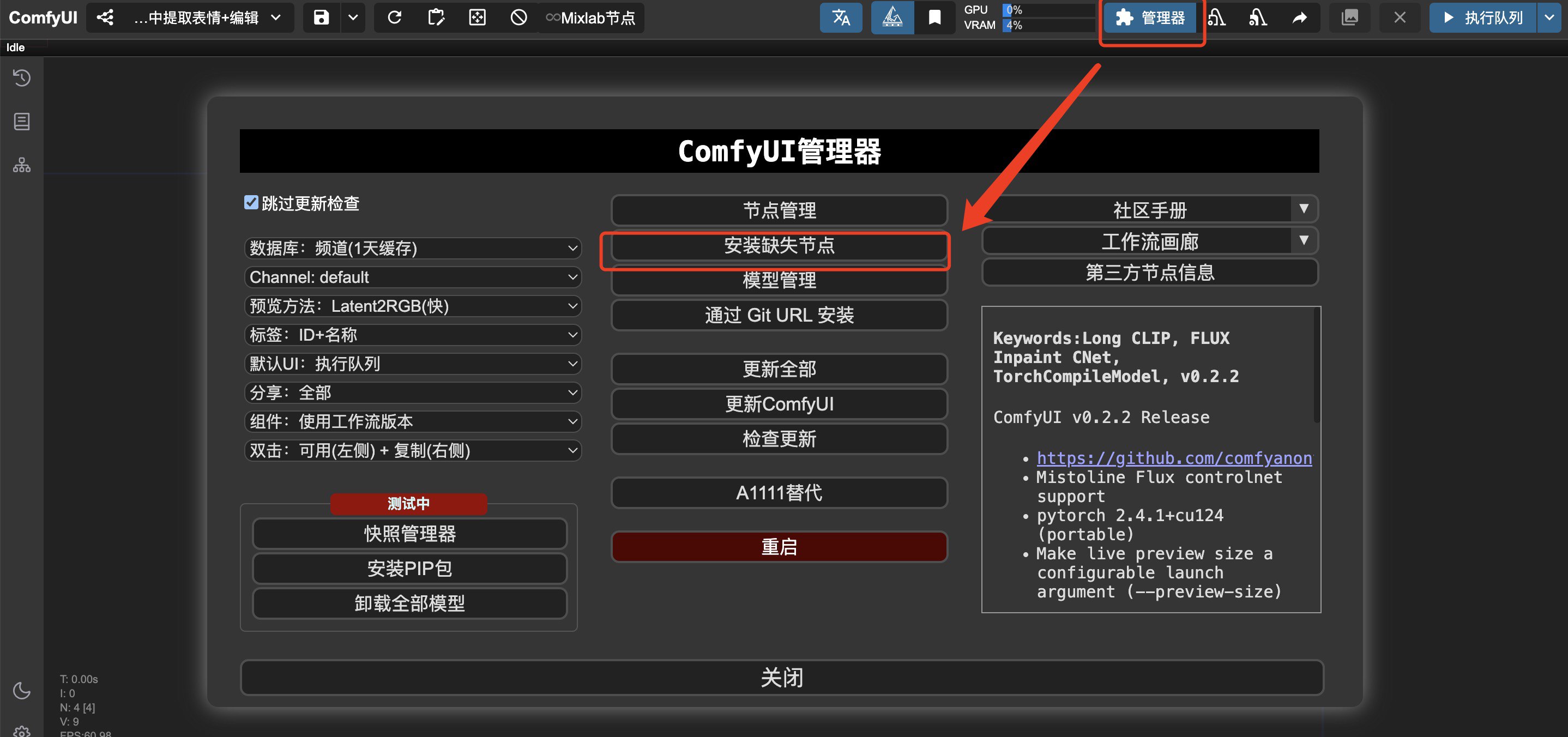
Task: Click the 更新全部 button
Action: [779, 370]
